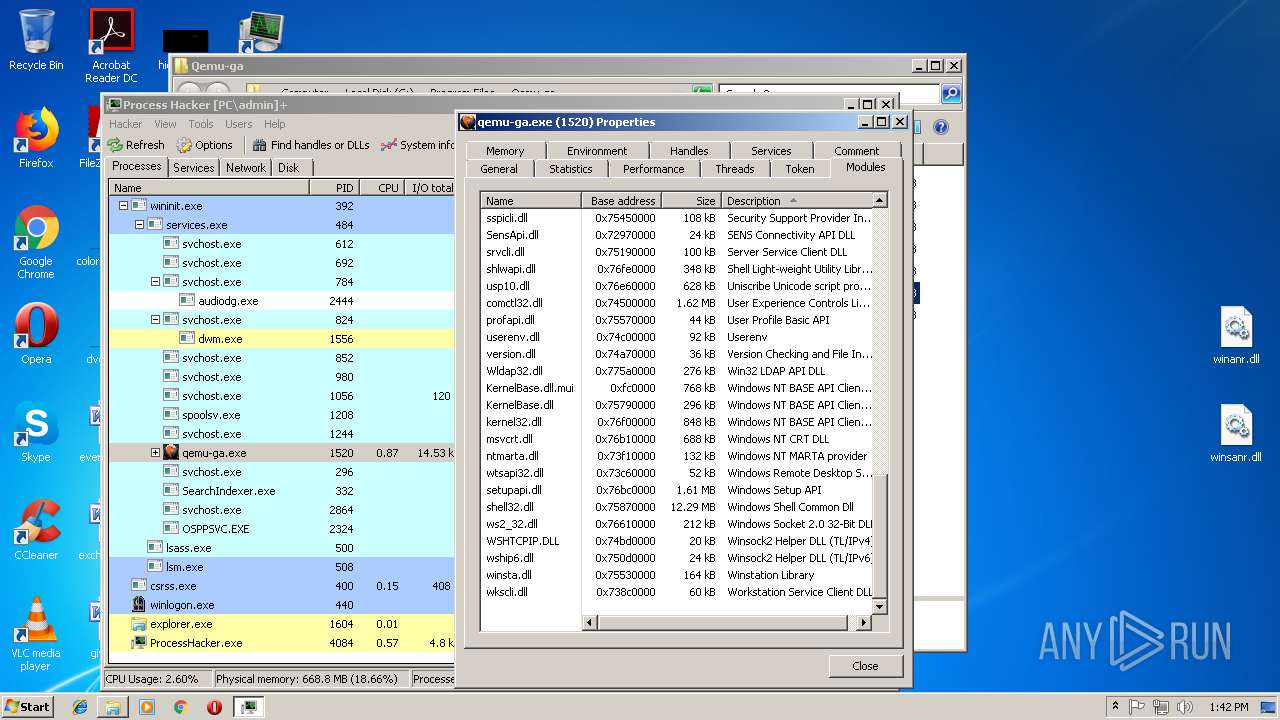Screen dimensions: 1280x720
Task: Launch Skype desktop shortcut
Action: coord(36,432)
